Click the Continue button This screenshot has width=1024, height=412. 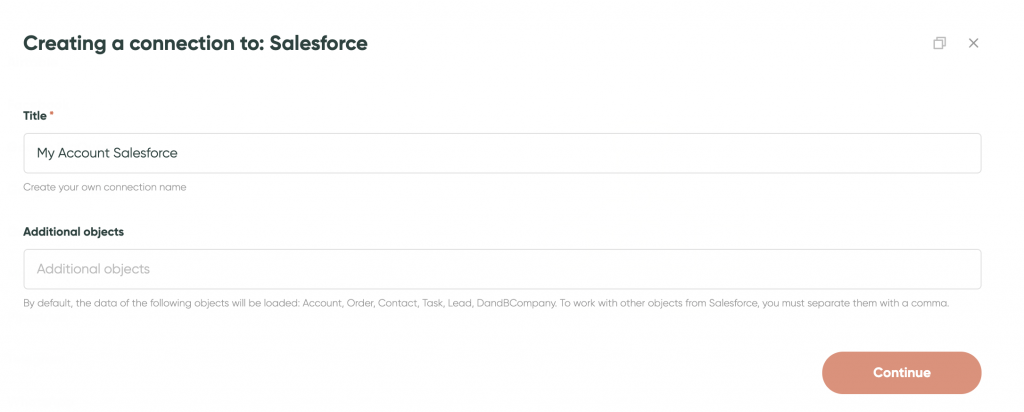(901, 373)
